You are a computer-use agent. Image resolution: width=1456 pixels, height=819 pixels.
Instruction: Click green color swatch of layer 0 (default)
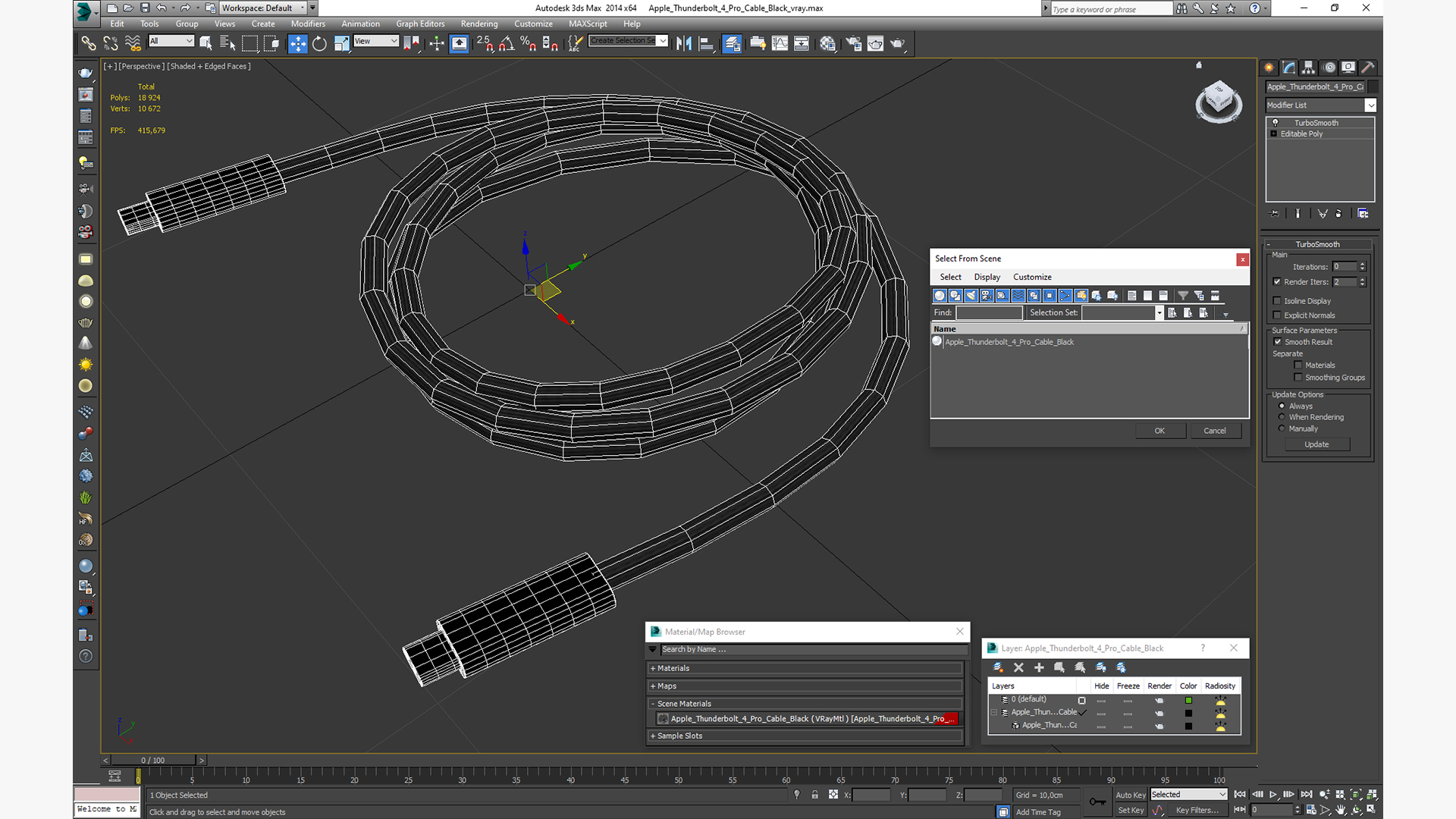[x=1188, y=700]
